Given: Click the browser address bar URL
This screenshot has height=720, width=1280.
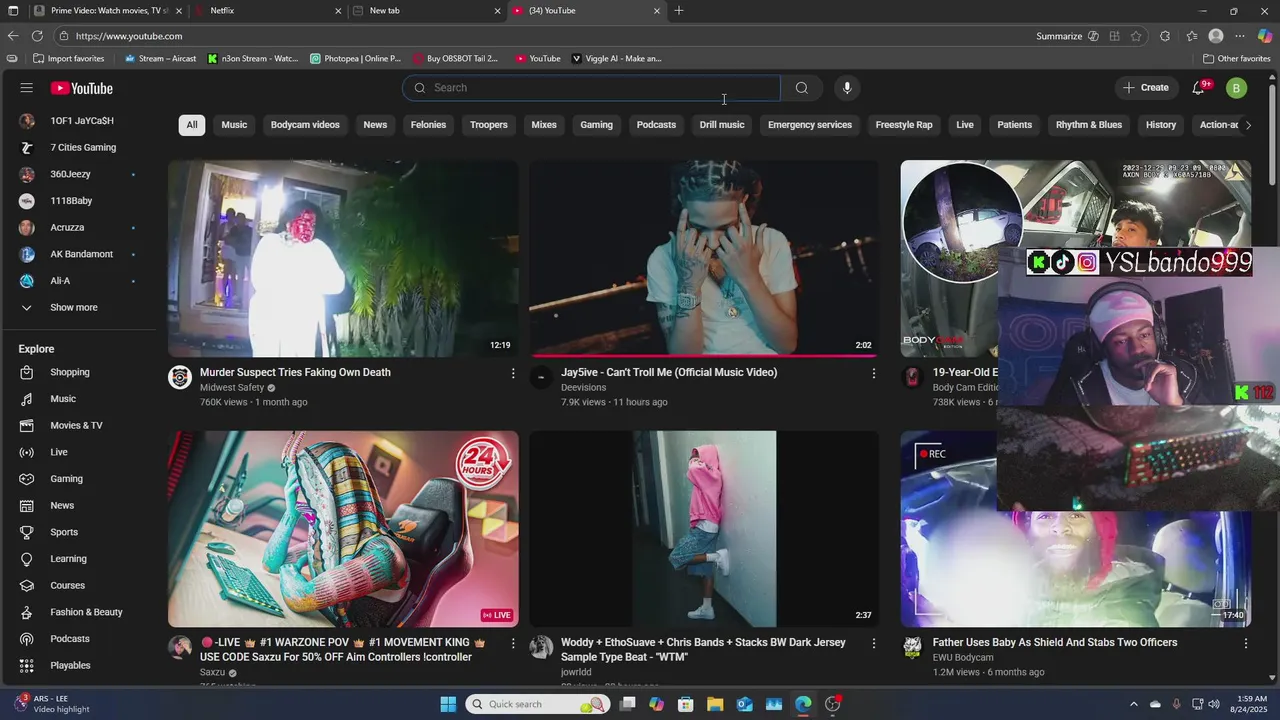Looking at the screenshot, I should point(129,36).
